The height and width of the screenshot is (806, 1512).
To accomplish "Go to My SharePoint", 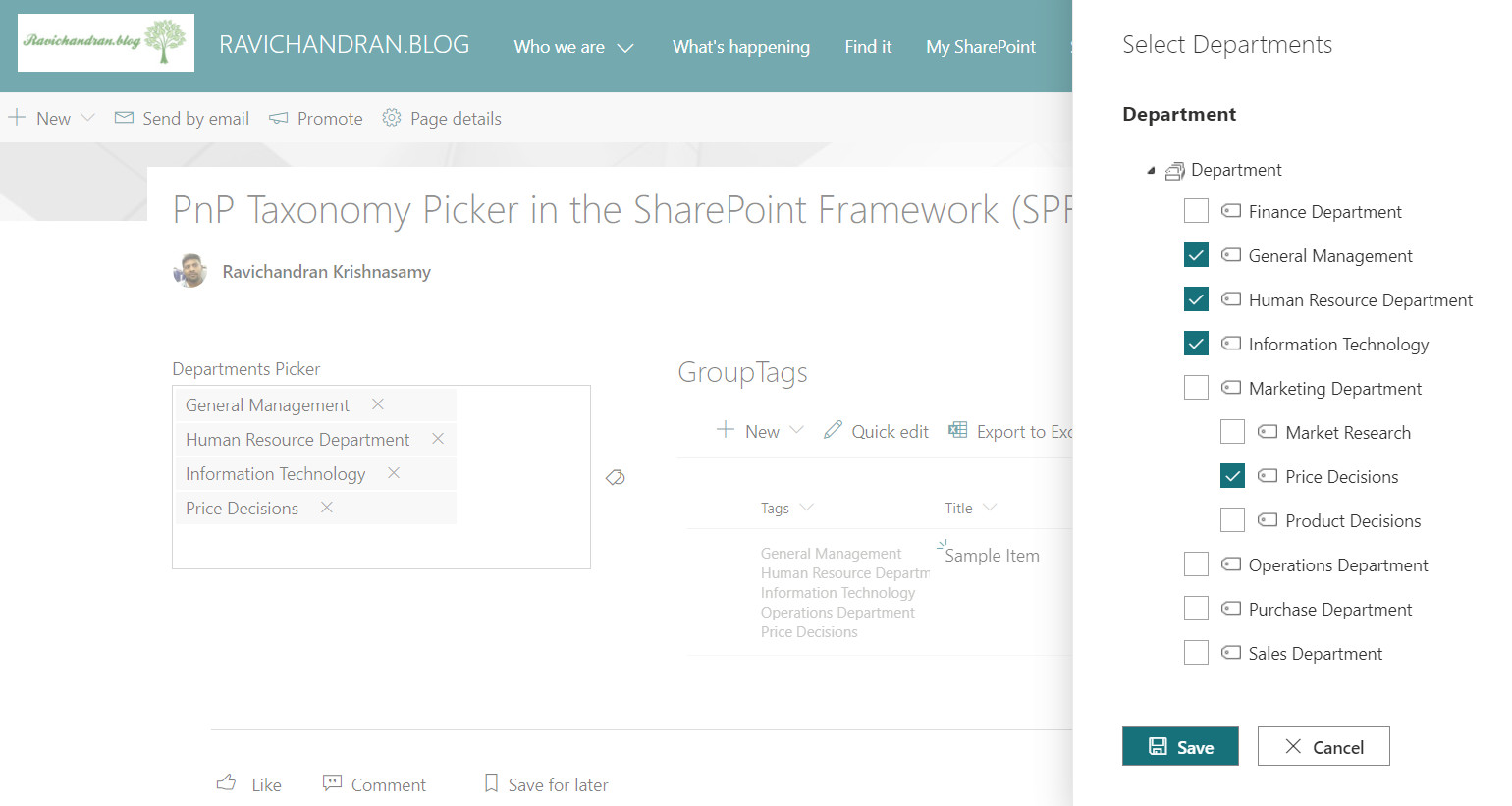I will (x=980, y=47).
